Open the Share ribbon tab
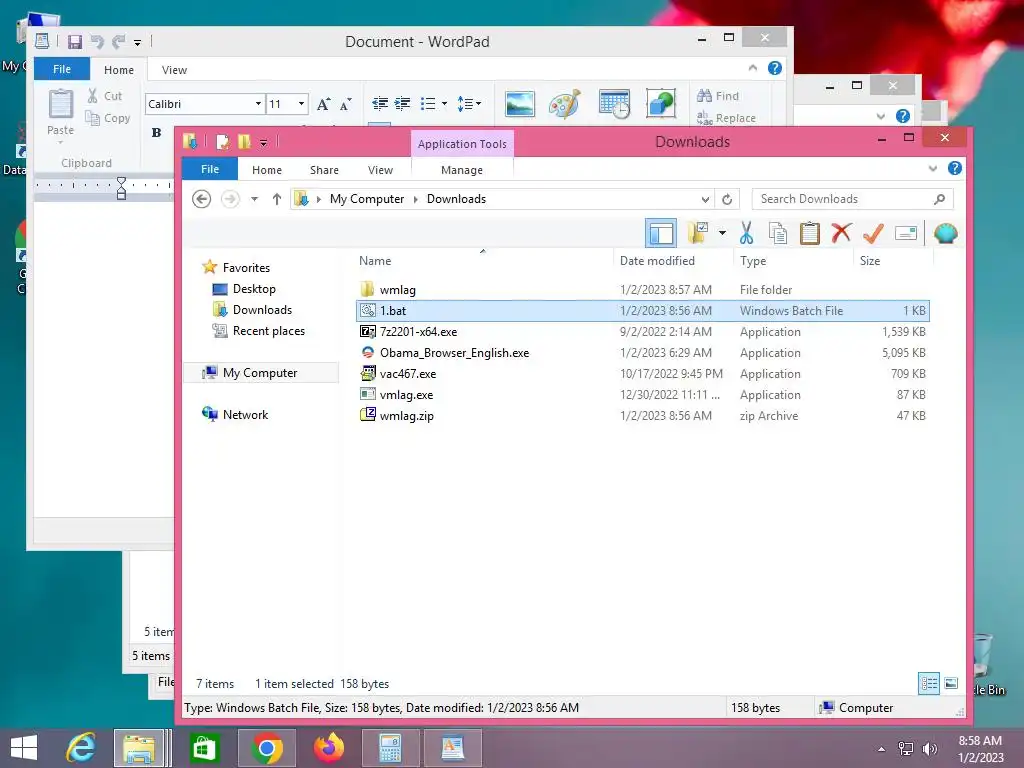 coord(324,170)
